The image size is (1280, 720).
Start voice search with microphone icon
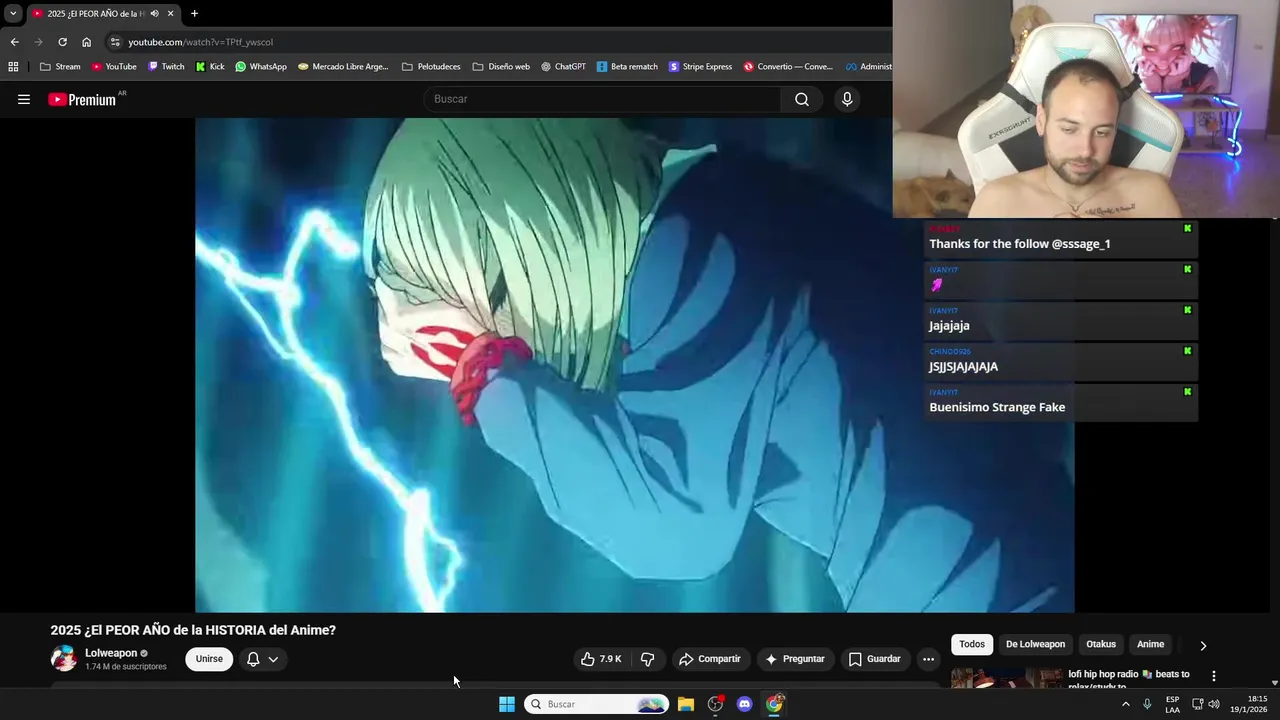(847, 99)
